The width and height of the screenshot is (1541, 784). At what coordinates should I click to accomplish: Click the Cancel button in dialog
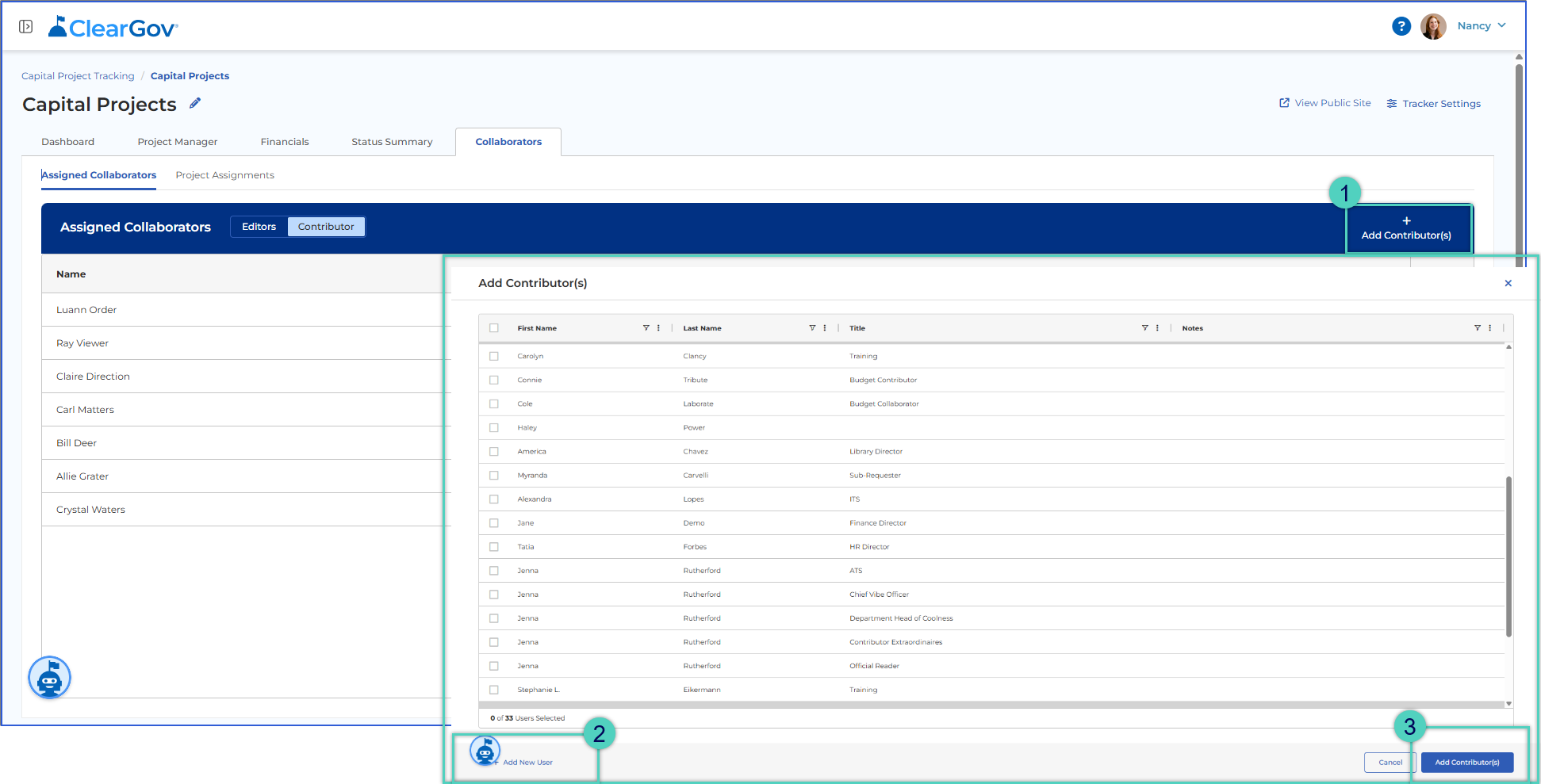[1390, 763]
